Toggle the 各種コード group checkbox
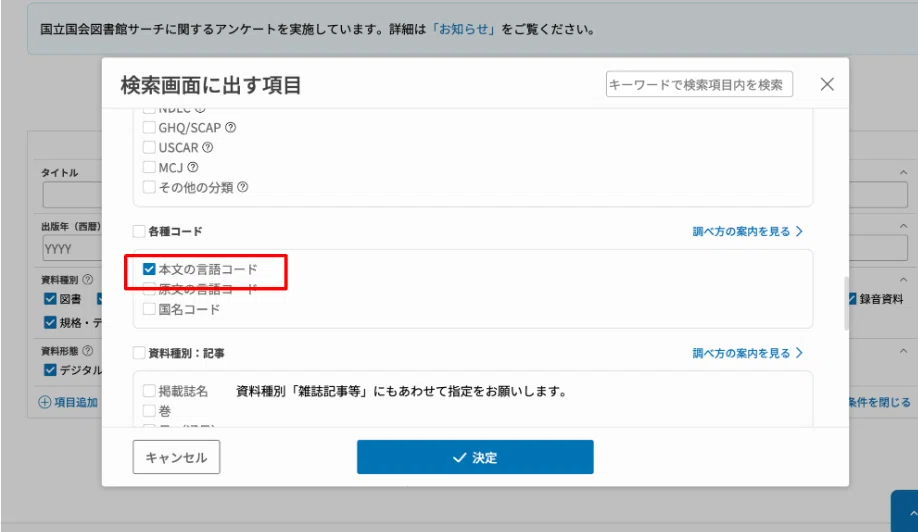 (x=139, y=232)
